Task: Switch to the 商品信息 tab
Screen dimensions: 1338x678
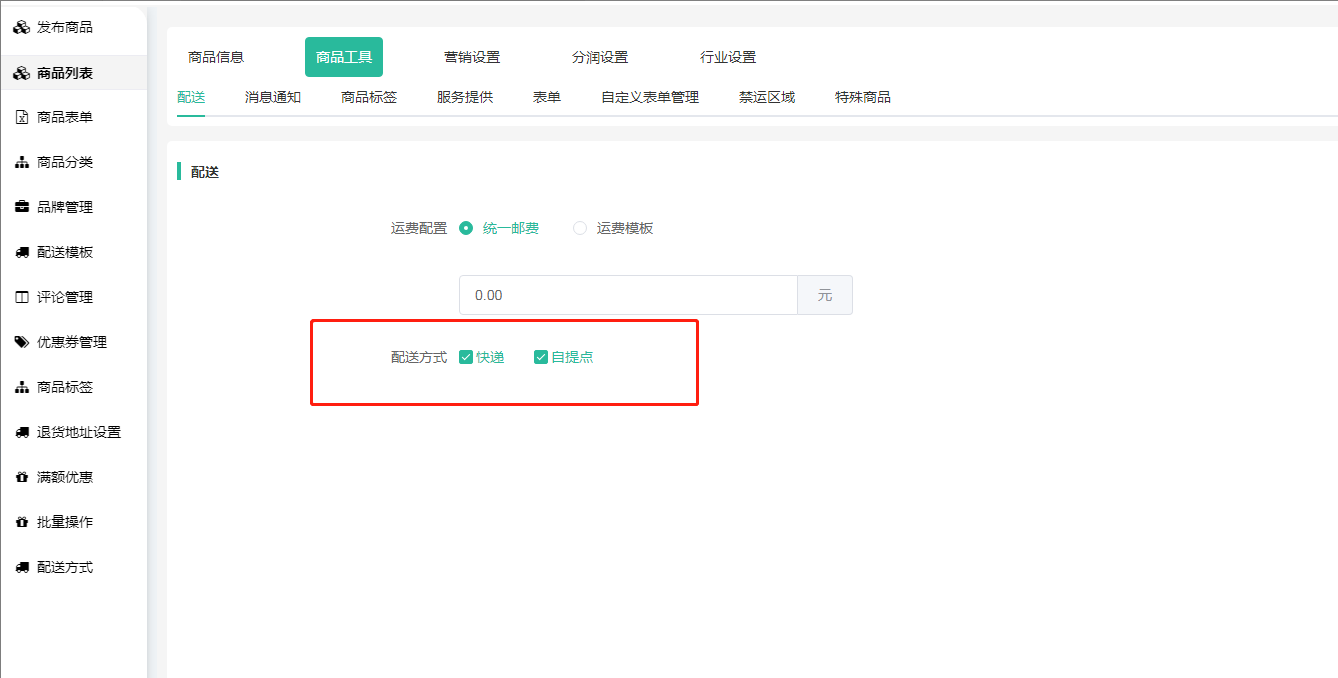Action: point(216,57)
